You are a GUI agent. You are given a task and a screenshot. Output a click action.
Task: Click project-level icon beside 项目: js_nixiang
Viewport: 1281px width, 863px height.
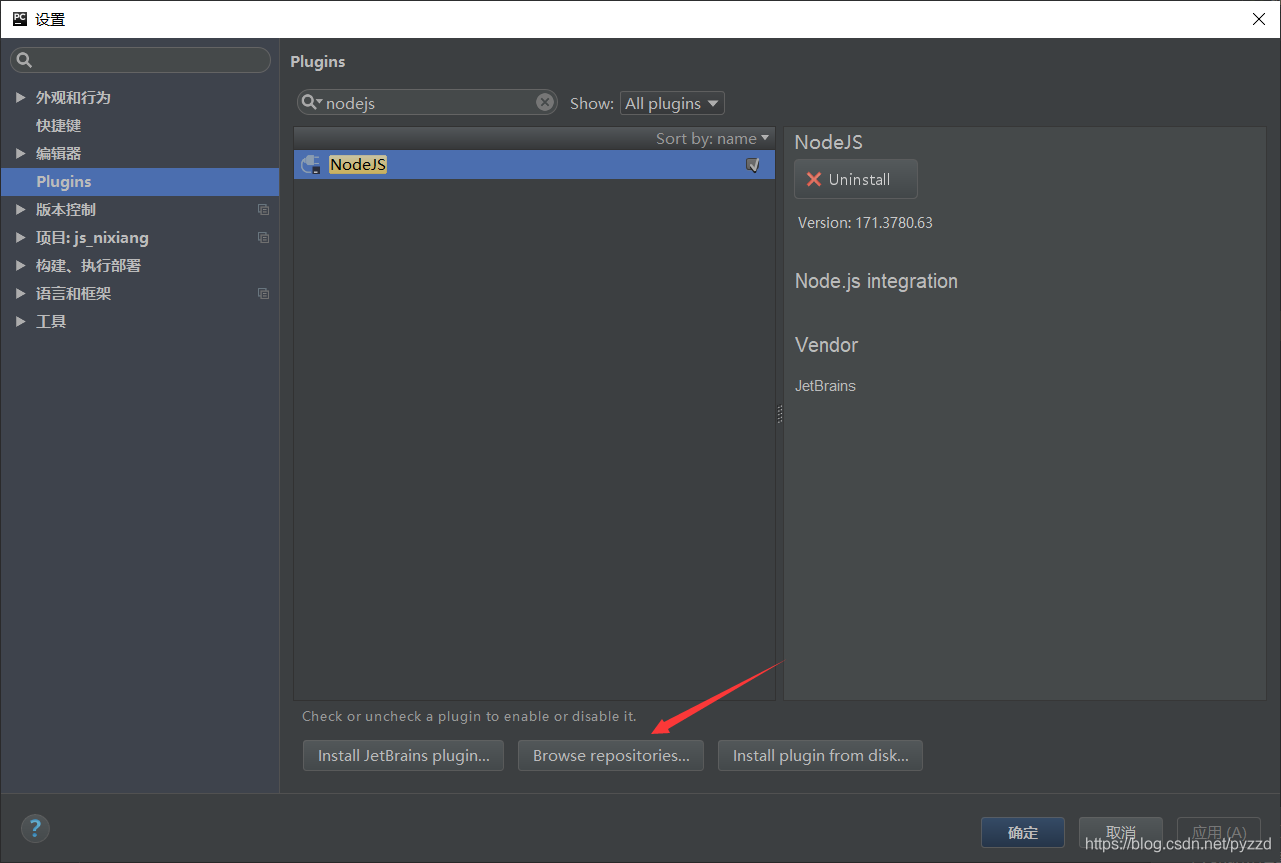pyautogui.click(x=264, y=238)
